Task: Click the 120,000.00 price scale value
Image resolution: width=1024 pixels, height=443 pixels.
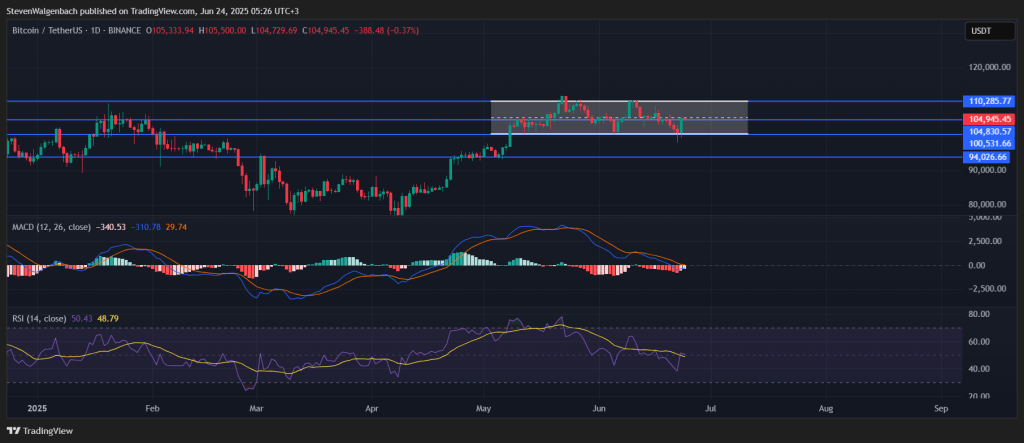Action: tap(987, 68)
